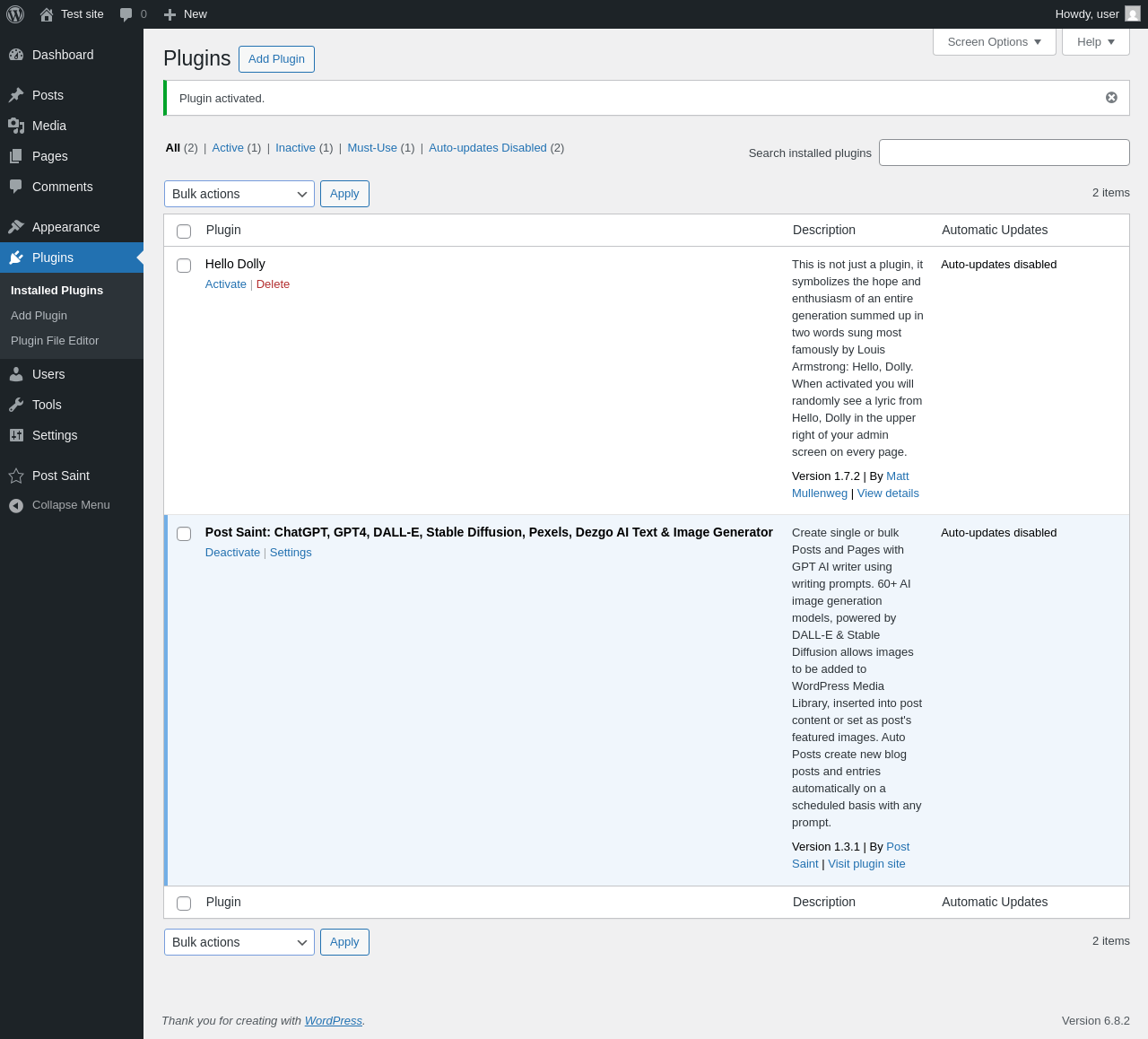Delete the Hello Dolly plugin
The image size is (1148, 1039).
point(273,284)
